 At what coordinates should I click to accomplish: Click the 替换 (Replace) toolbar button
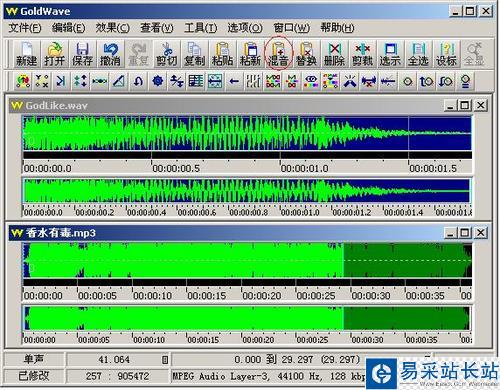[x=306, y=54]
